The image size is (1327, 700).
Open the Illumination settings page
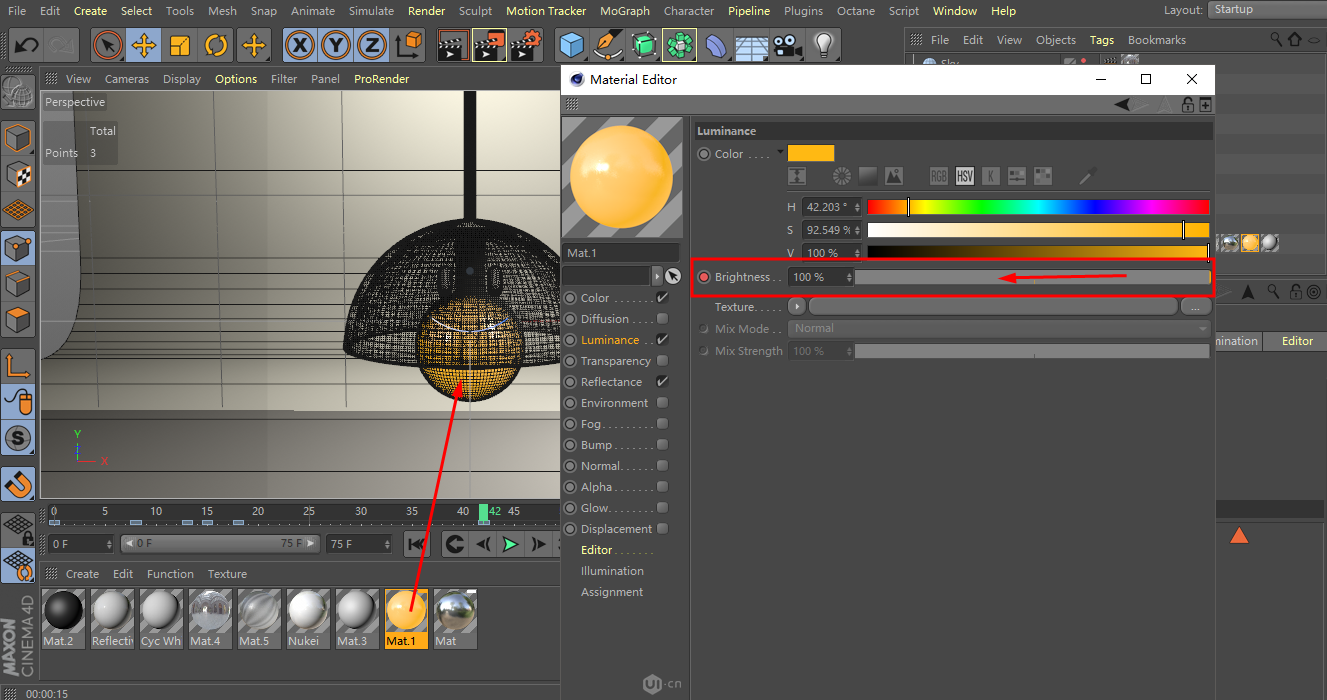coord(612,571)
